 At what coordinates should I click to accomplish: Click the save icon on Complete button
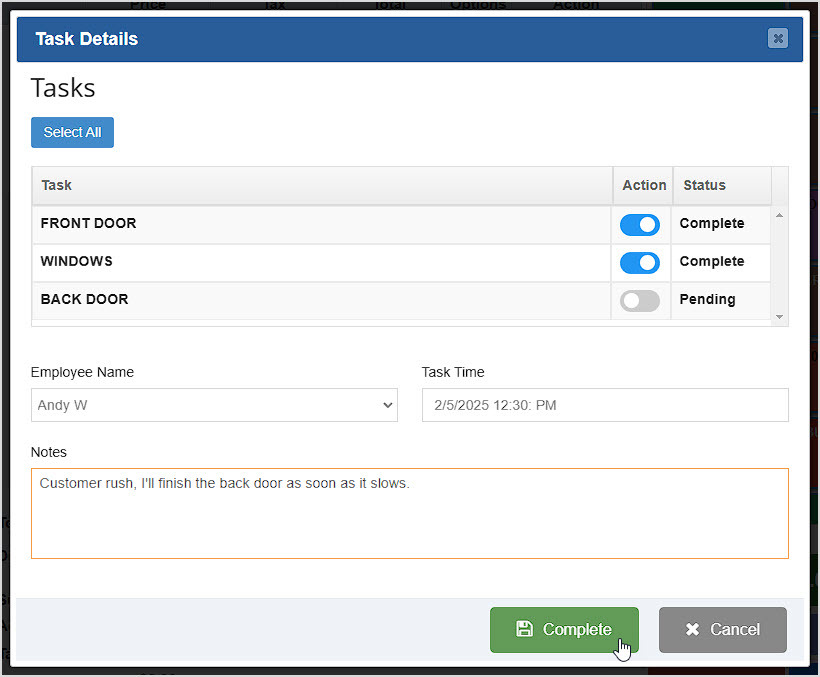point(525,630)
